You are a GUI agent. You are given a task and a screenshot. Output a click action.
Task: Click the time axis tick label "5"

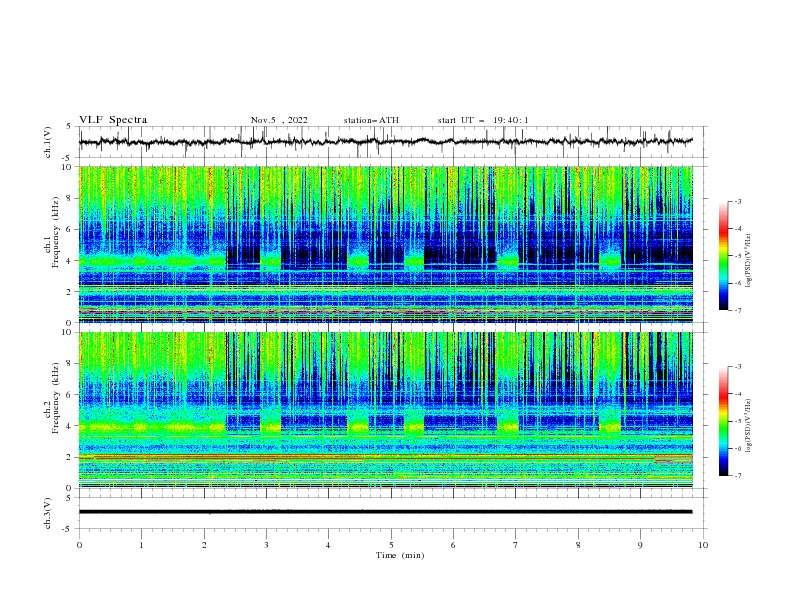(x=391, y=545)
